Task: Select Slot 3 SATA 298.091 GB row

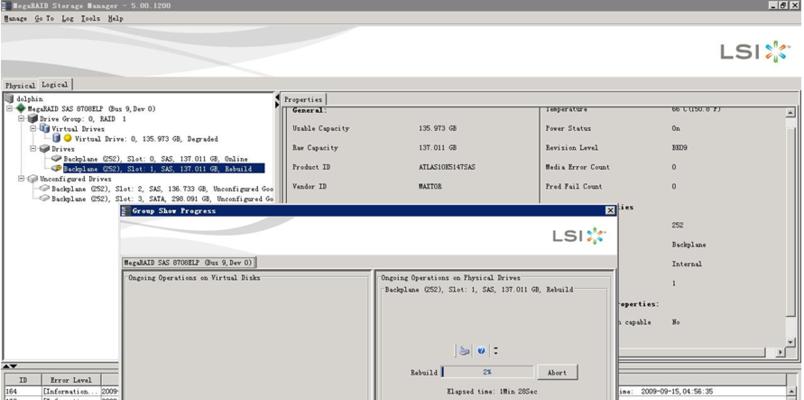Action: coord(163,198)
